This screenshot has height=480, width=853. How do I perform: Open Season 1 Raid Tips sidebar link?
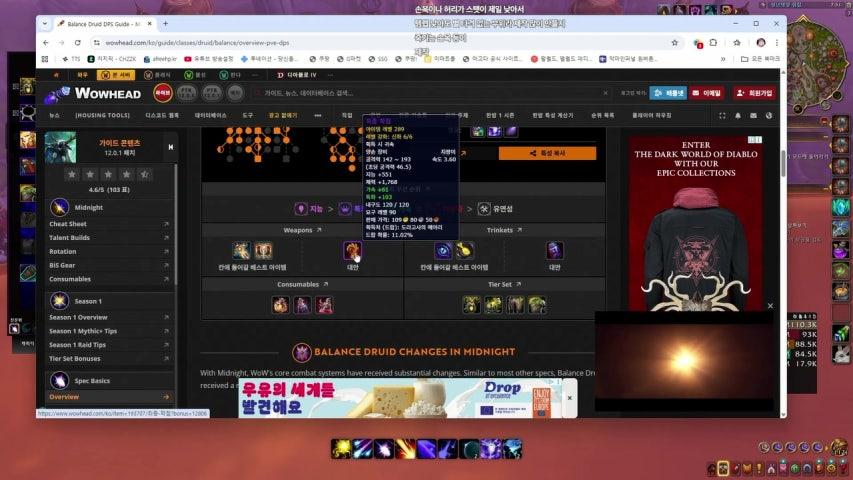[x=77, y=344]
